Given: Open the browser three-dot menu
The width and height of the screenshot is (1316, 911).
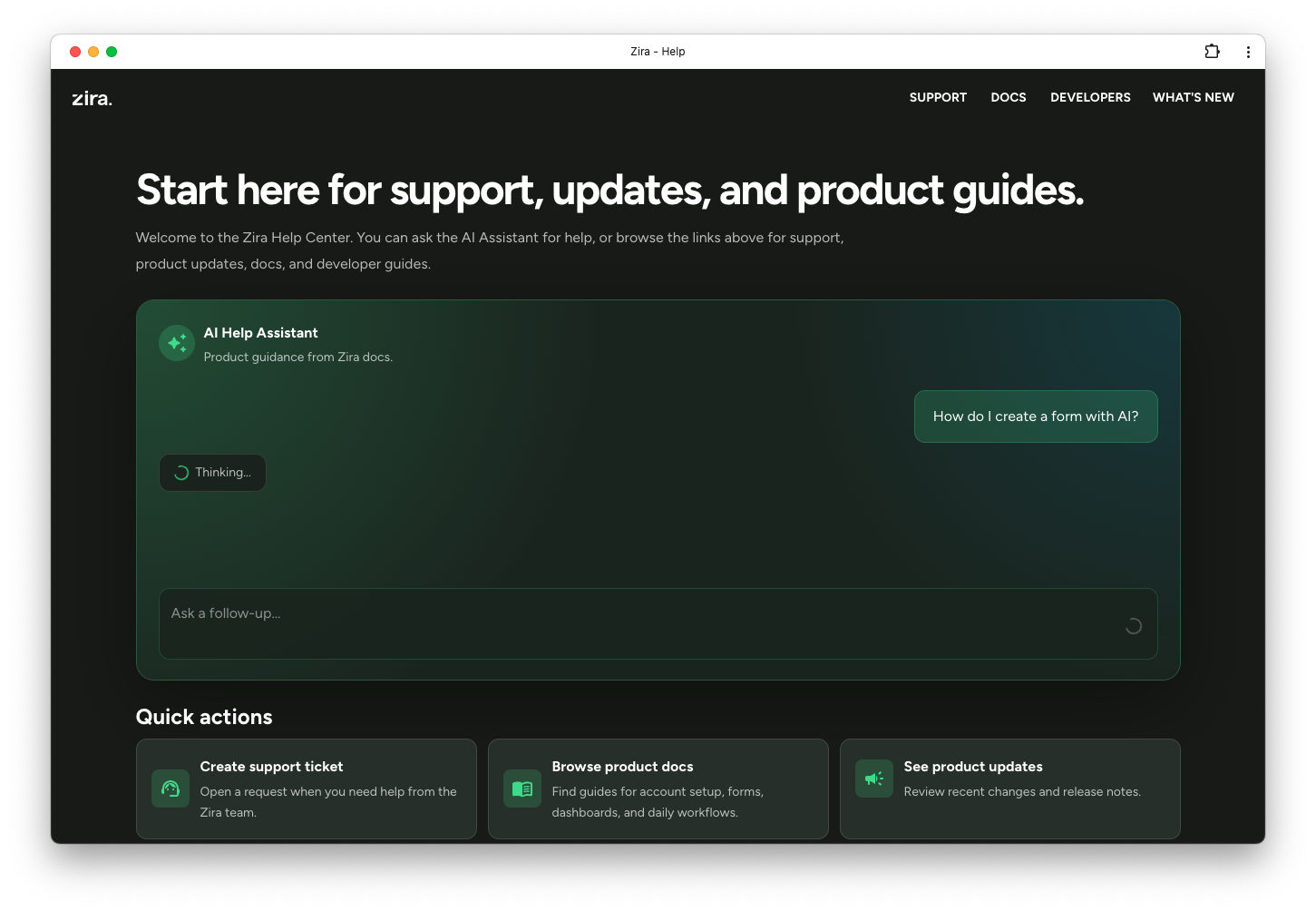Looking at the screenshot, I should click(x=1248, y=52).
